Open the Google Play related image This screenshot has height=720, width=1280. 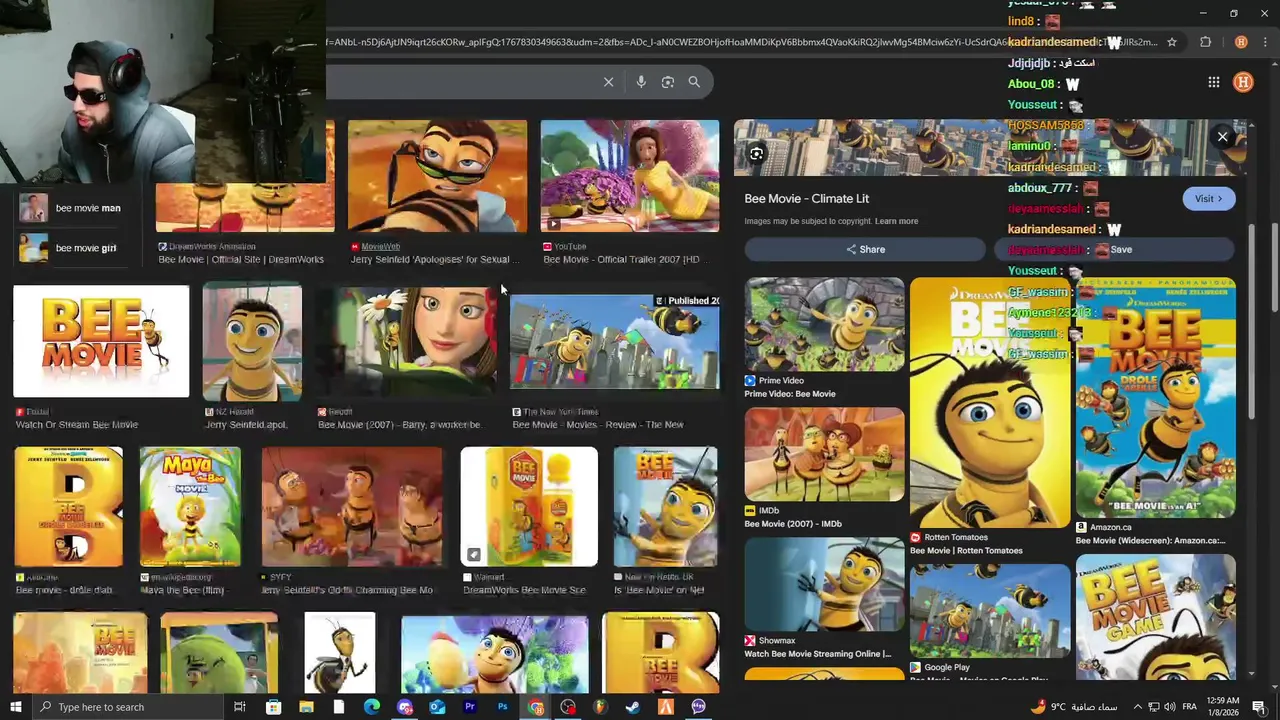pos(990,610)
